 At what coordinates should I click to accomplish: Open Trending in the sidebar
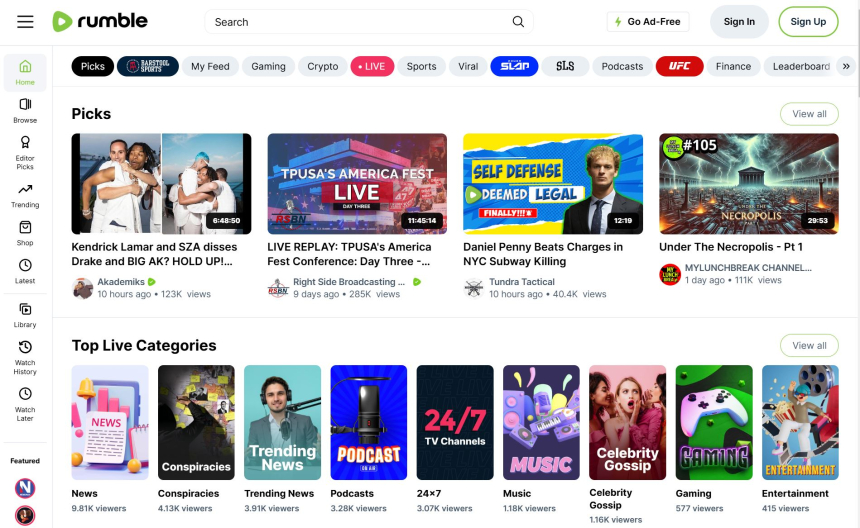point(25,196)
